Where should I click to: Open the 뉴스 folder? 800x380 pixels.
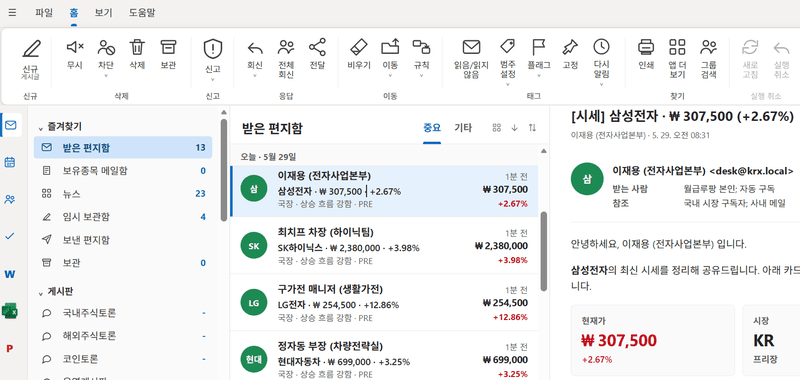(x=123, y=194)
